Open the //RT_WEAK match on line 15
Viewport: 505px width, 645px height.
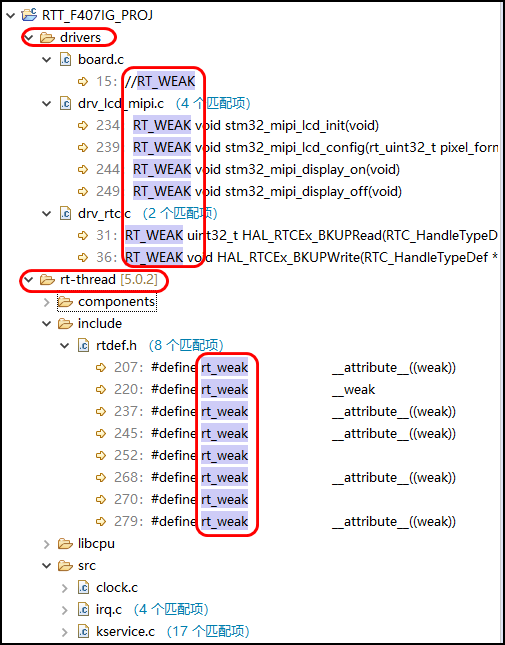coord(160,81)
